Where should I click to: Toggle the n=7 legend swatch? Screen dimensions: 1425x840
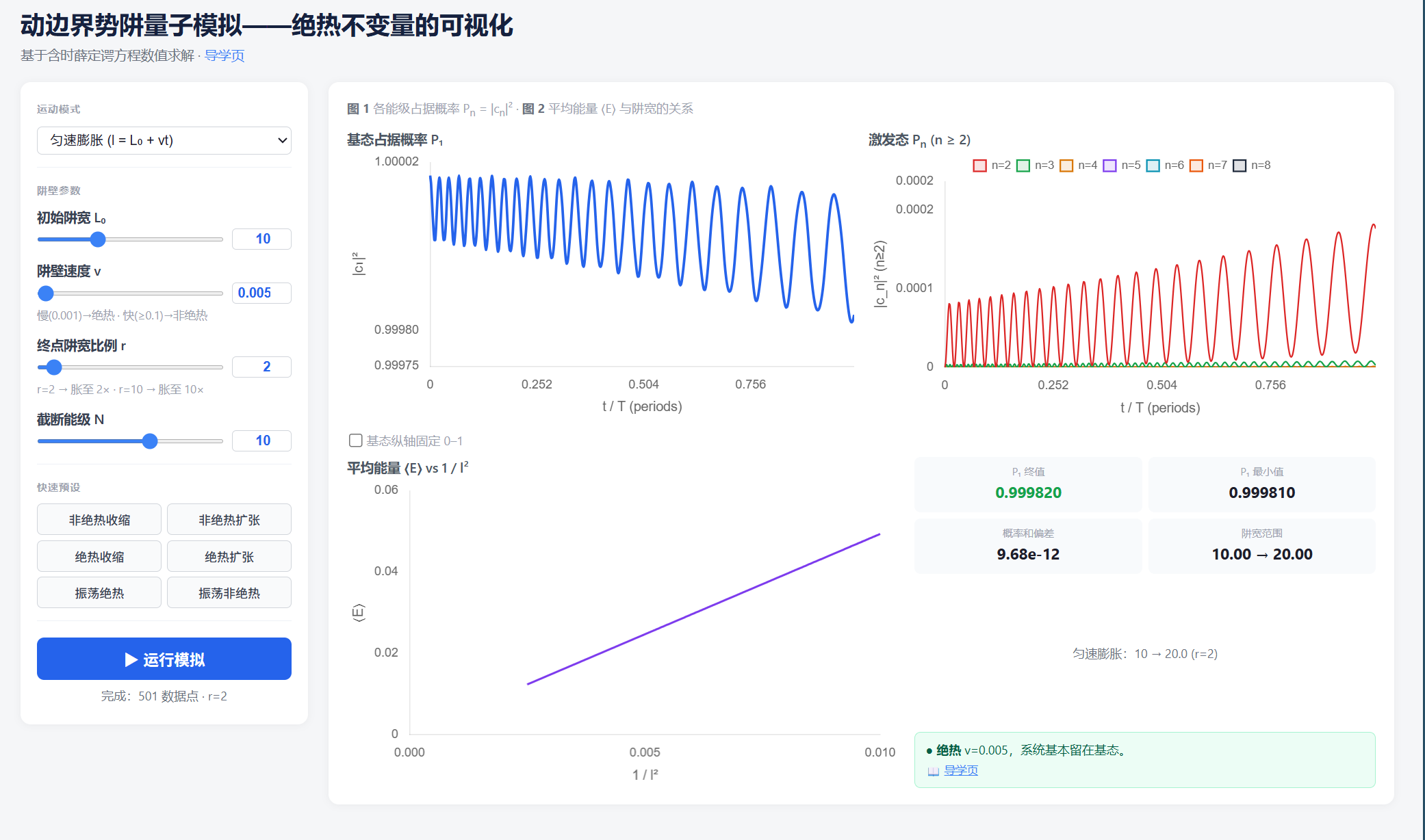coord(1196,166)
